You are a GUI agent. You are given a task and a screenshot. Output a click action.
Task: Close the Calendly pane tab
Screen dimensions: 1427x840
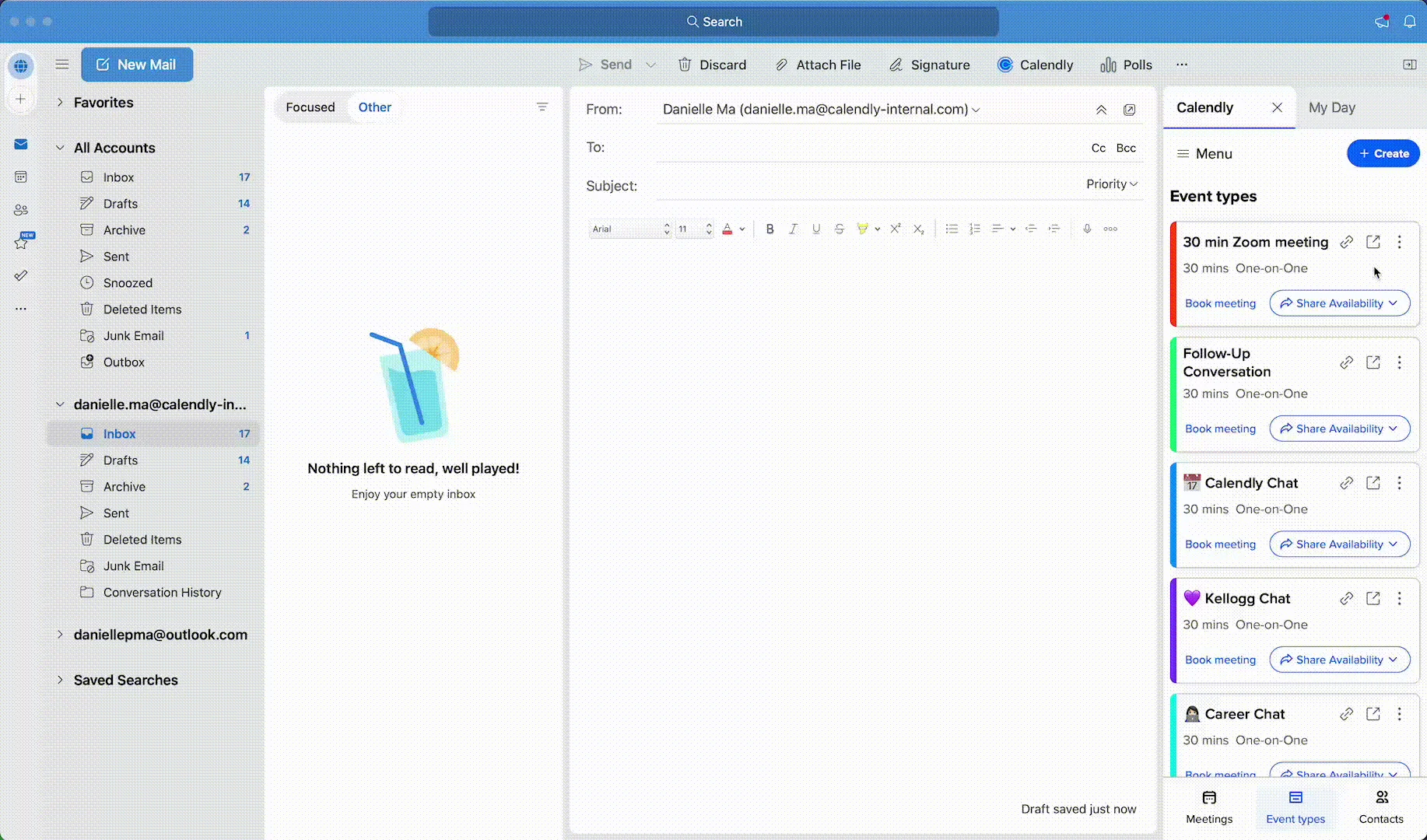(1277, 107)
